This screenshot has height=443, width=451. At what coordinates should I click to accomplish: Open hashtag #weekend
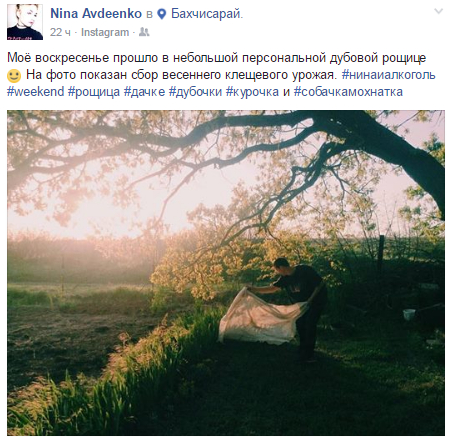36,92
